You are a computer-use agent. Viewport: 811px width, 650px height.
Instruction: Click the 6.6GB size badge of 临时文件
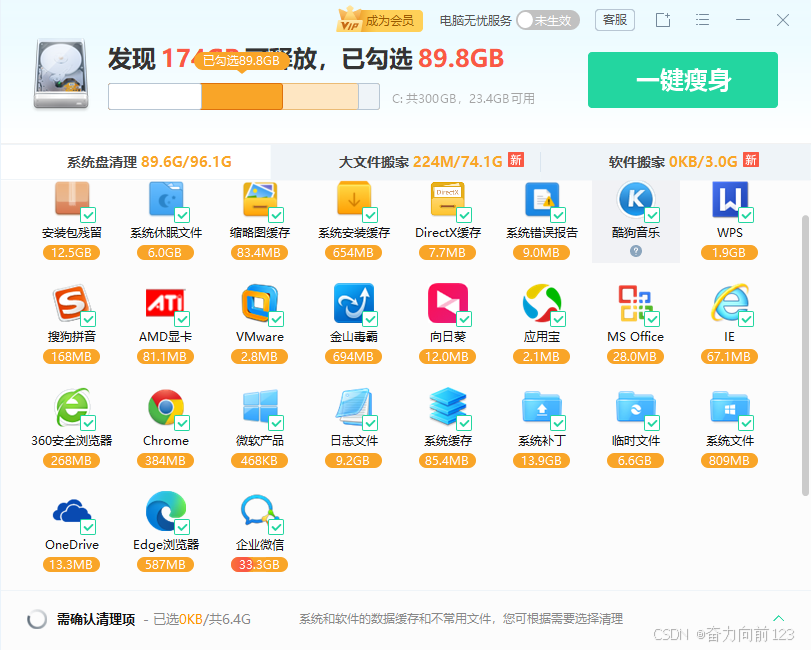(635, 461)
